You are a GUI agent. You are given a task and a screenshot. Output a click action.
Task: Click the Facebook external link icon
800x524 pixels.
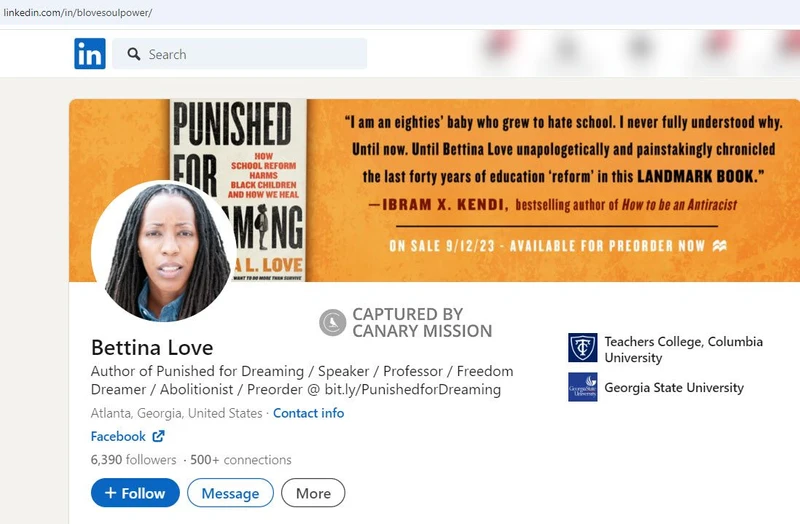(x=159, y=436)
